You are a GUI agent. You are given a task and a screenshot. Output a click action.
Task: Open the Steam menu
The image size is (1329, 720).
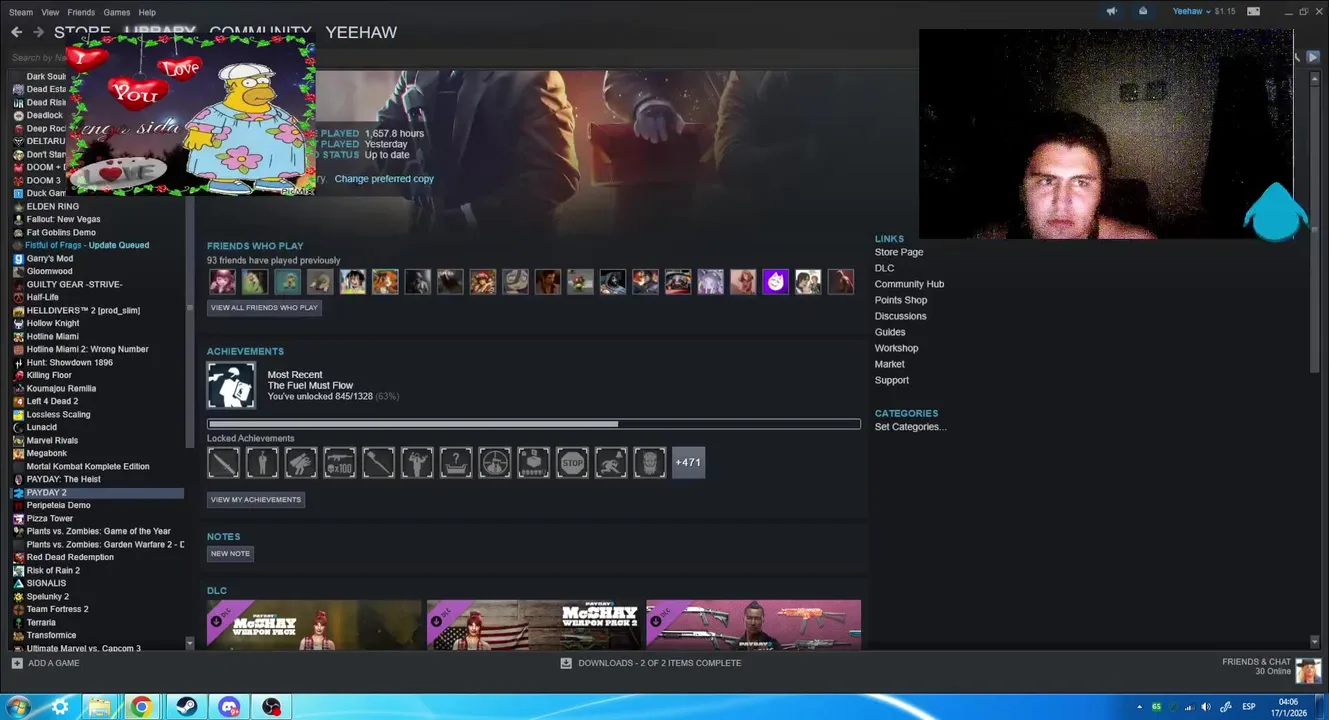21,12
